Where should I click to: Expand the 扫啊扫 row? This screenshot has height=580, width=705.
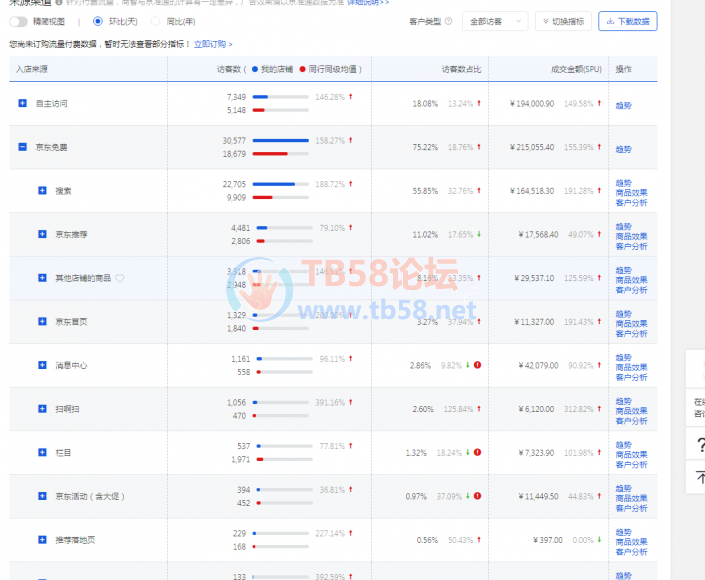tap(42, 409)
